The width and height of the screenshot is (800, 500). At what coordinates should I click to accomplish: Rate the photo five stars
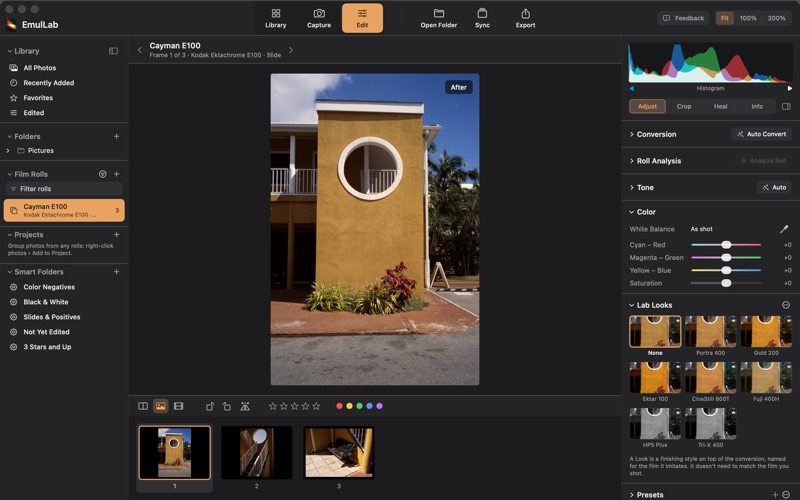pos(316,406)
